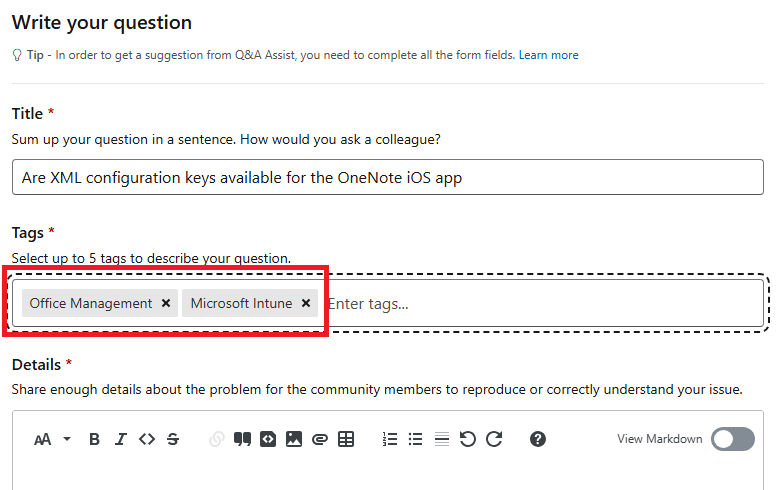Open the Learn more link
779x490 pixels.
tap(548, 55)
